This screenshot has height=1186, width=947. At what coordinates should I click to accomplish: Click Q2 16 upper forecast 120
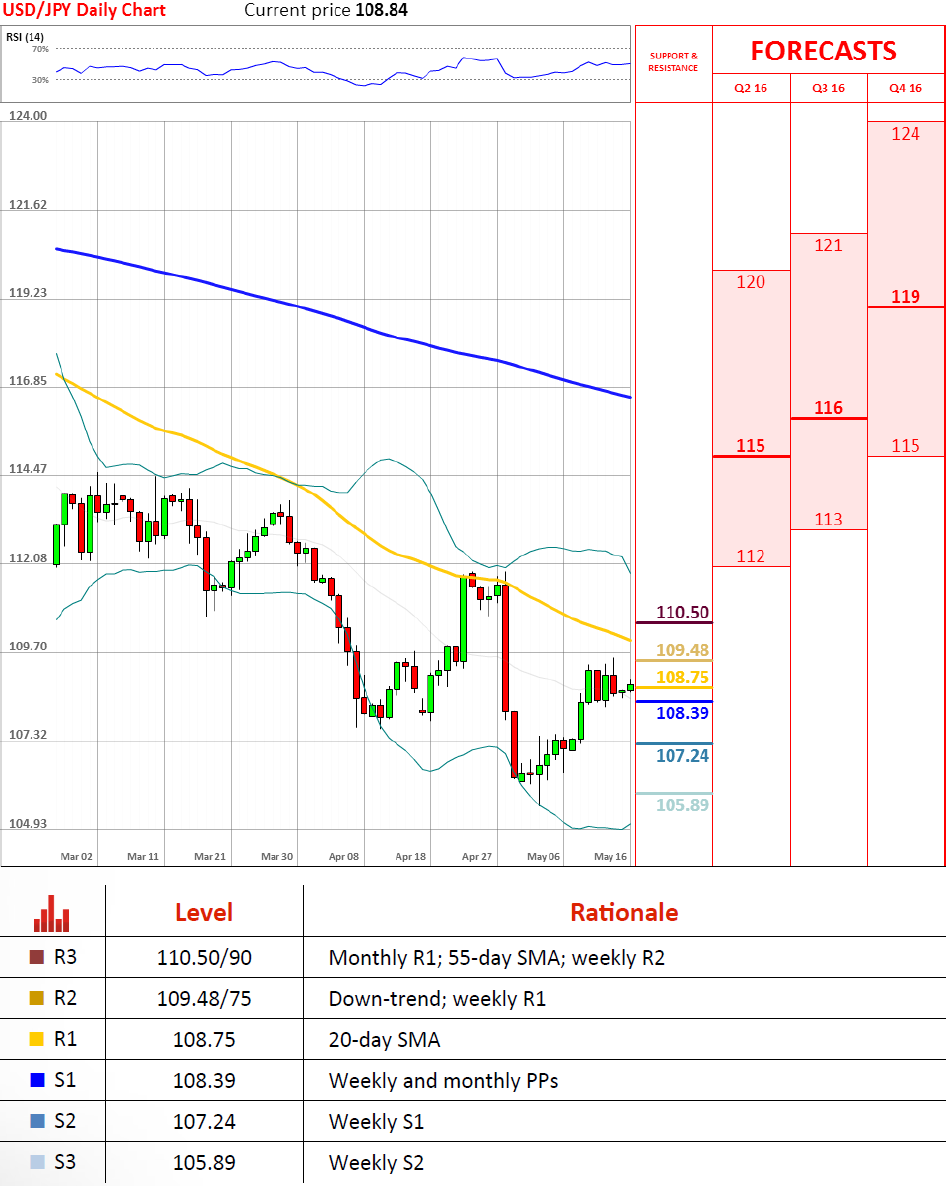(x=750, y=282)
